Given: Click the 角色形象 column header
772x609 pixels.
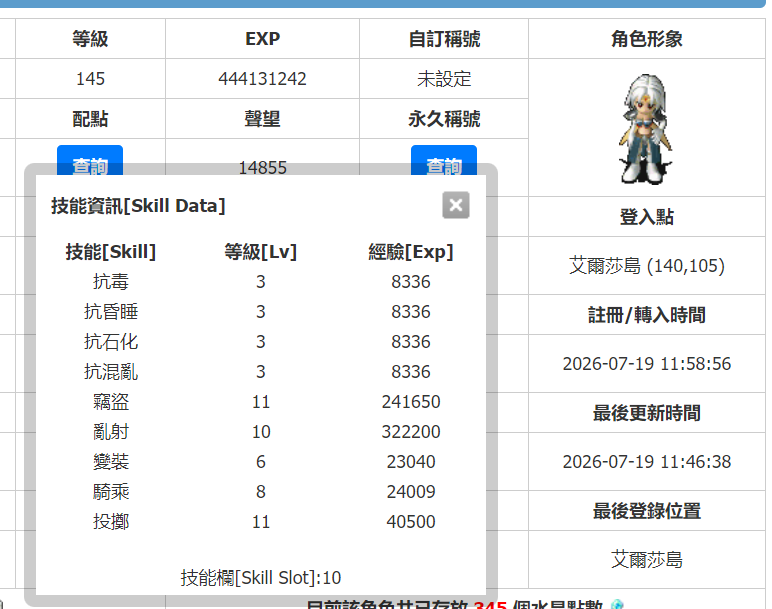Looking at the screenshot, I should point(646,39).
